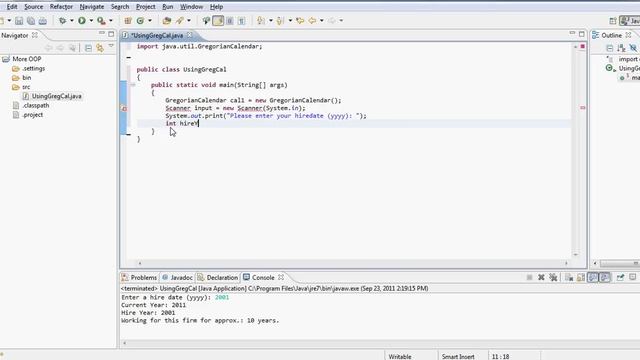640x360 pixels.
Task: Select the .classpath file in Navigator
Action: click(31, 105)
